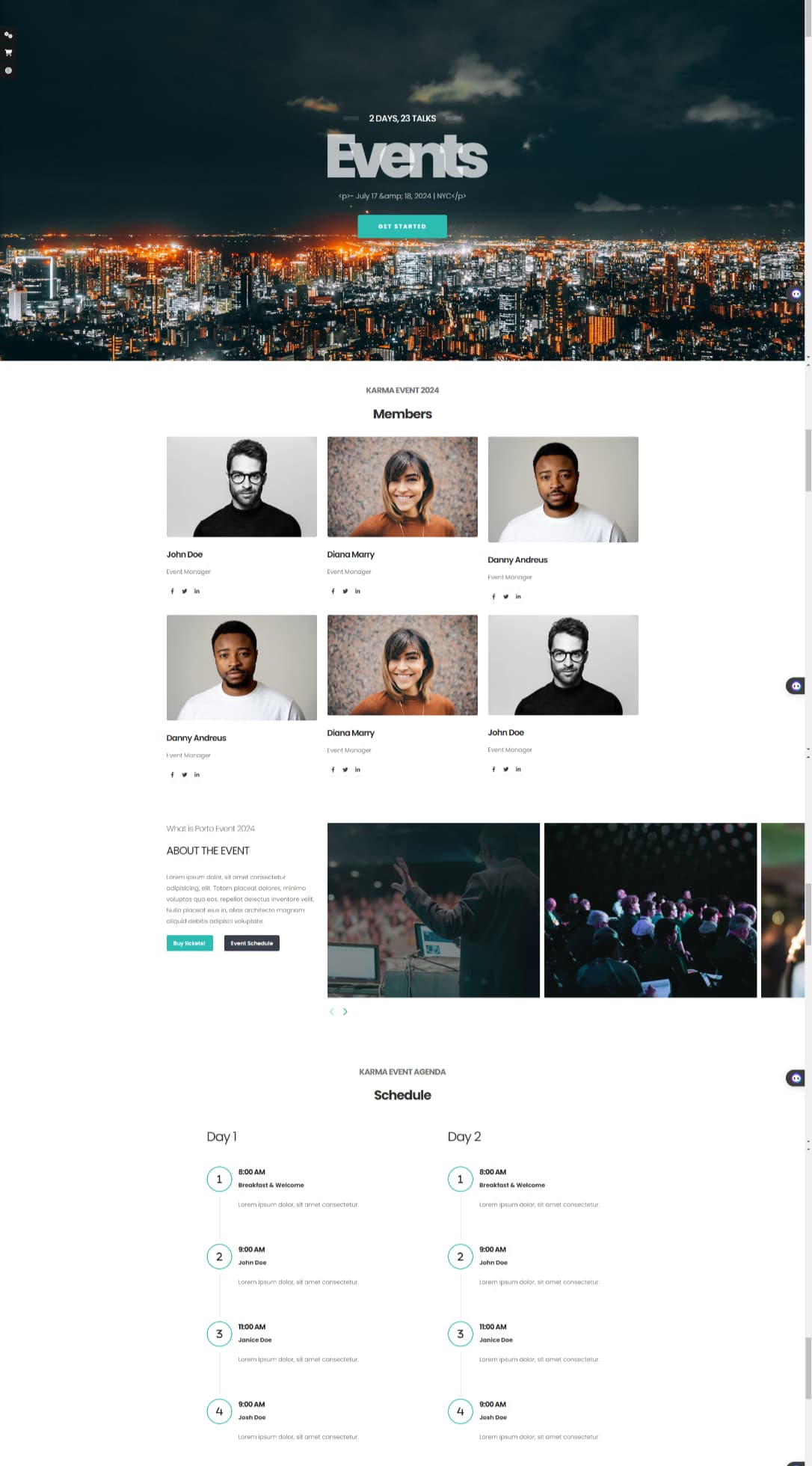
Task: Select Day 1 schedule step 1 circle
Action: 219,1179
